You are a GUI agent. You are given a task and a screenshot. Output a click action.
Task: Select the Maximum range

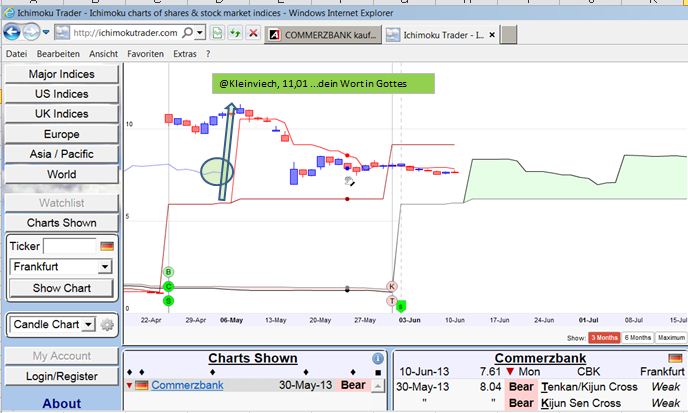(671, 338)
